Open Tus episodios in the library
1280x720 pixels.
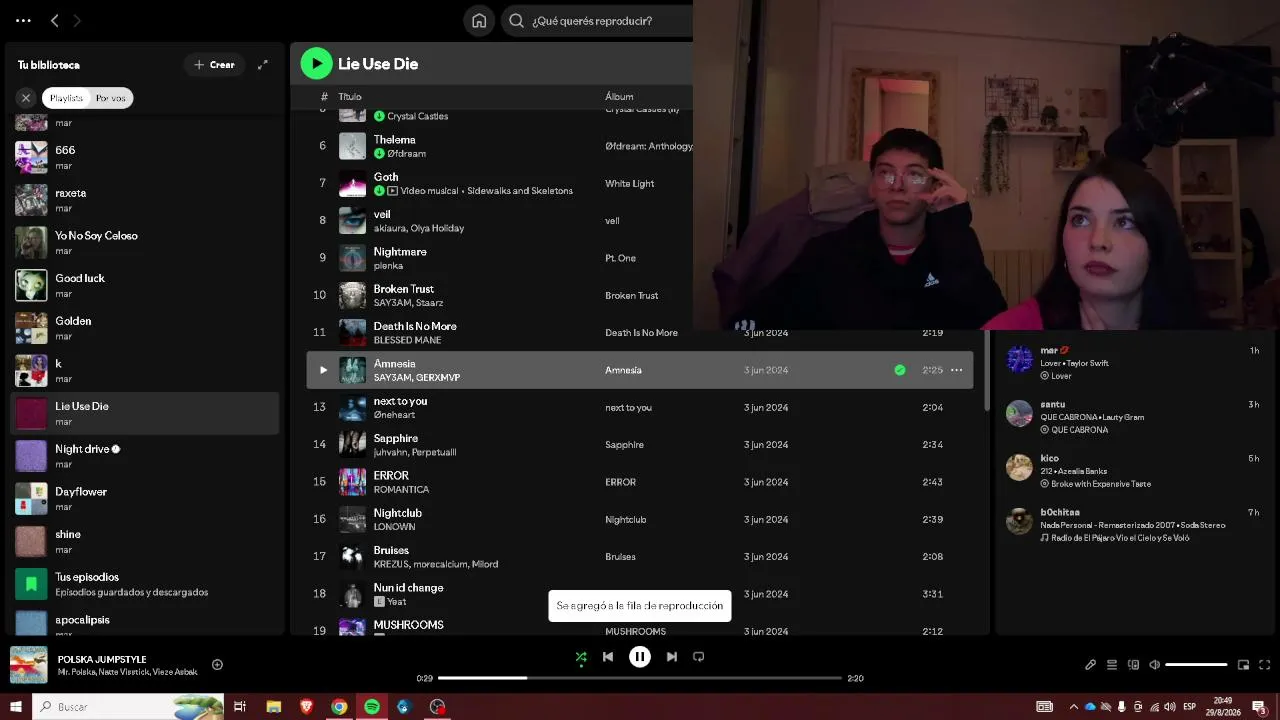(145, 584)
